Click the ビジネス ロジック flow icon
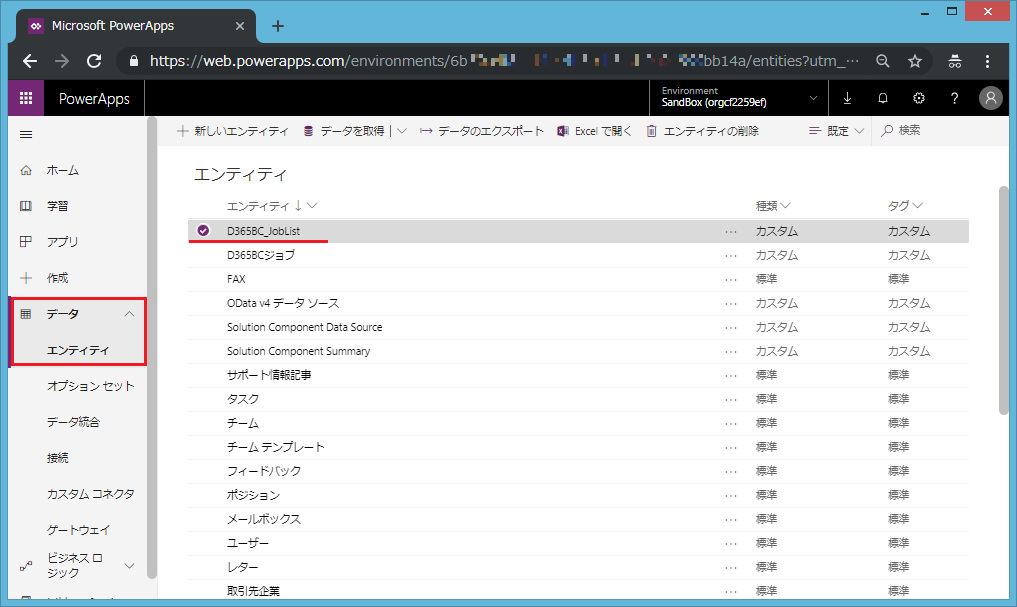Screen dimensions: 1017x607 tap(26, 565)
